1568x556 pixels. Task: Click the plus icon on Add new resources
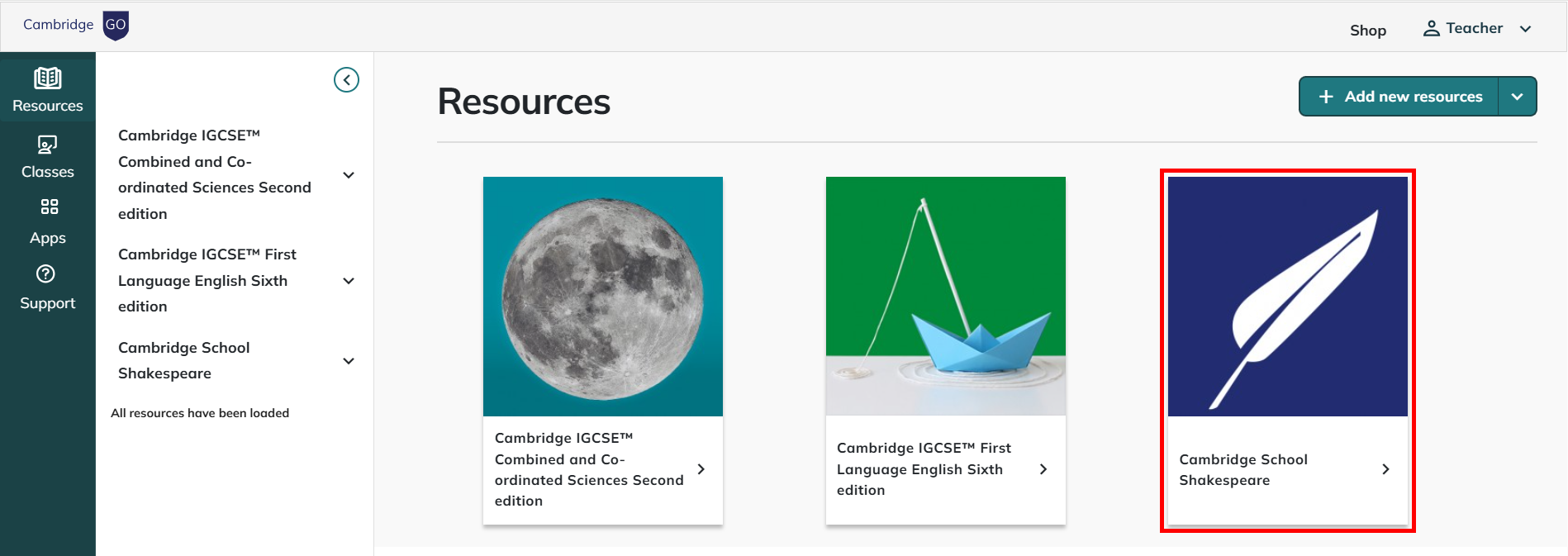tap(1326, 97)
